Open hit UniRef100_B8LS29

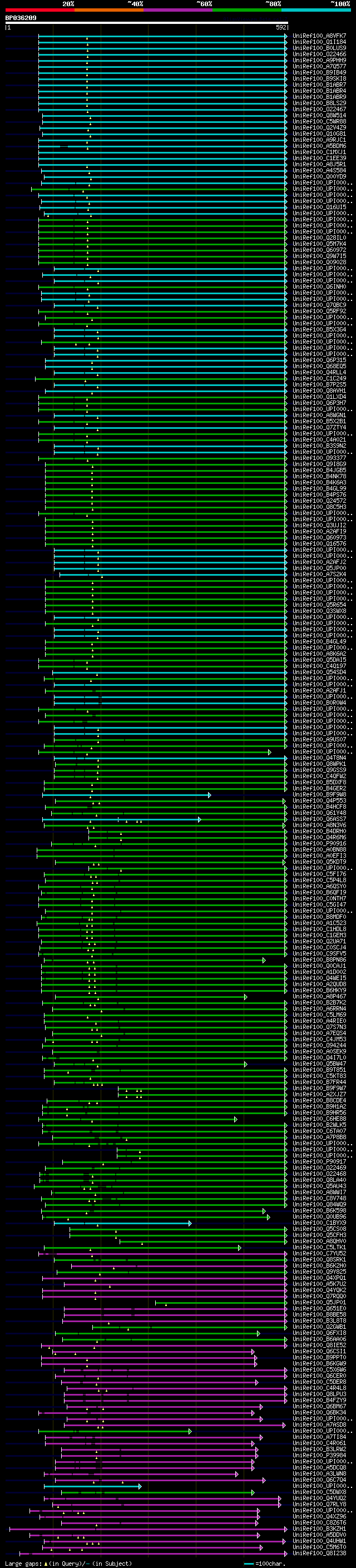click(319, 103)
